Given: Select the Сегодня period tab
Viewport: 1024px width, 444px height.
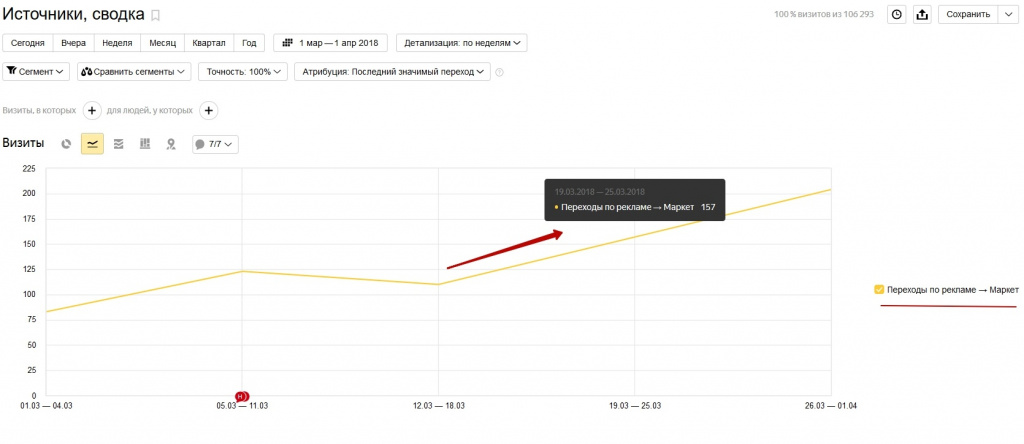Looking at the screenshot, I should (x=27, y=43).
